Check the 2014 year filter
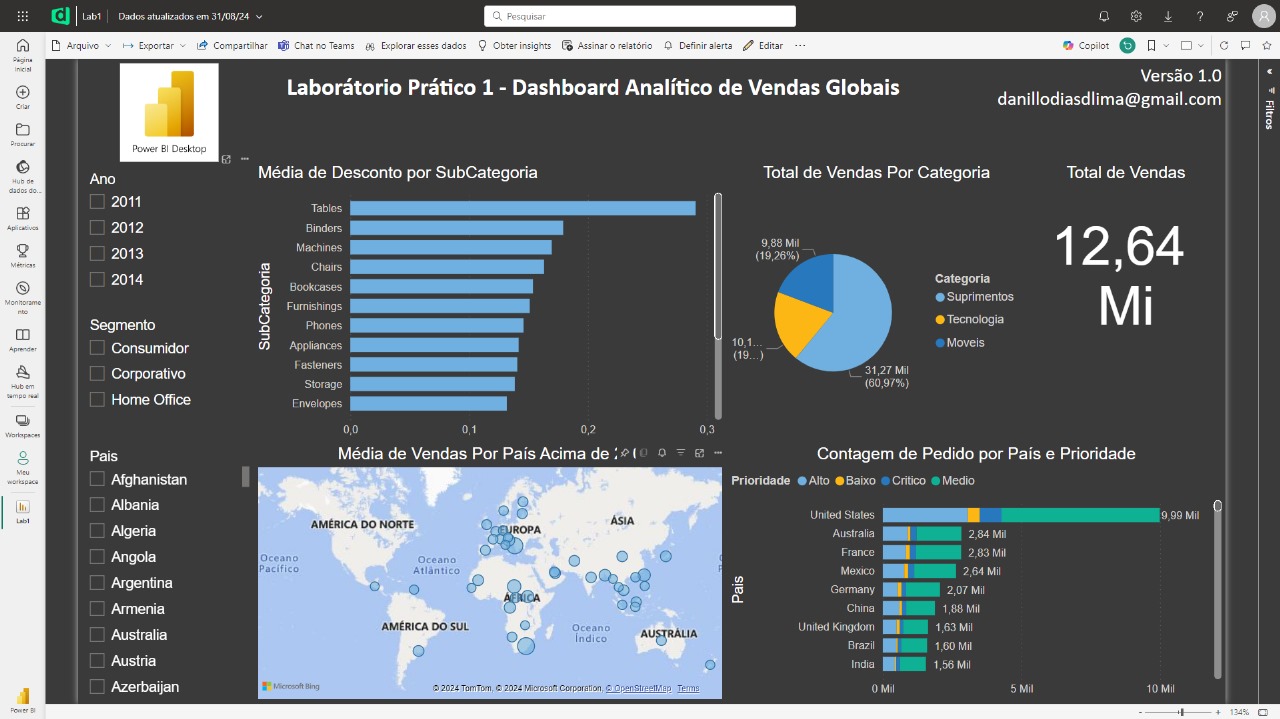The height and width of the screenshot is (719, 1280). point(97,280)
